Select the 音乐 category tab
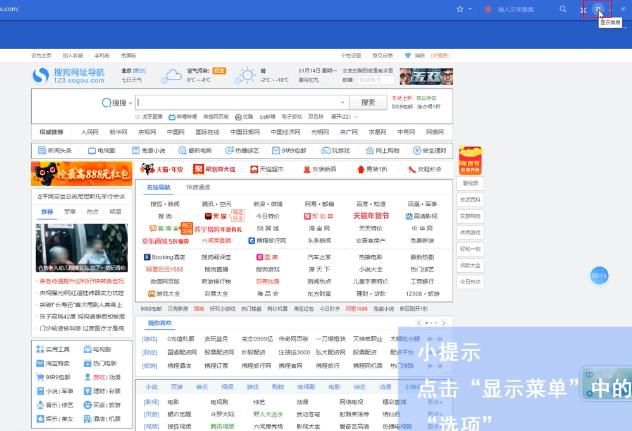632x431 pixels. (202, 387)
